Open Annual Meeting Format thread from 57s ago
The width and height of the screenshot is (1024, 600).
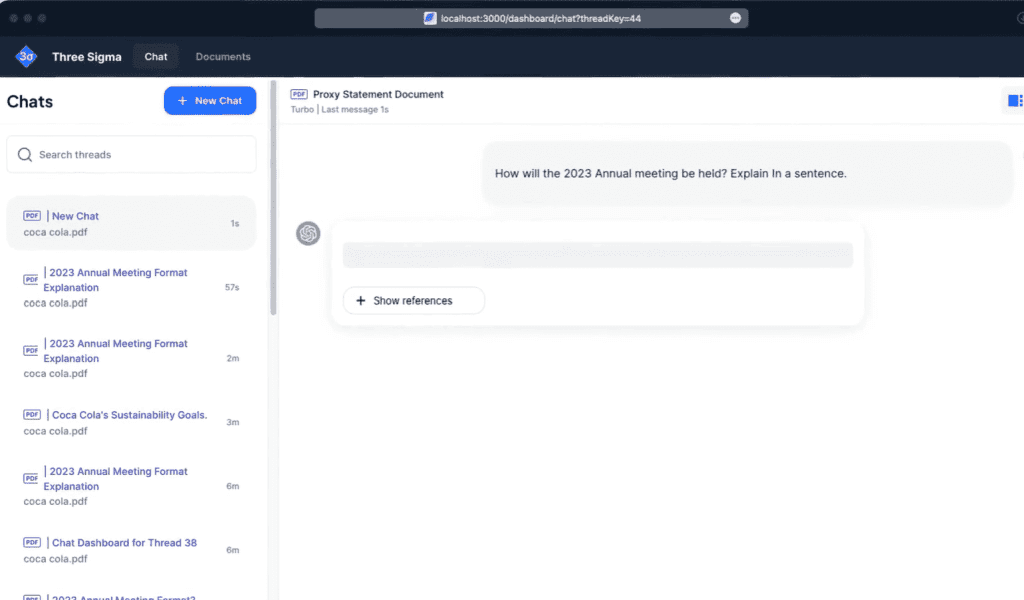coord(115,280)
